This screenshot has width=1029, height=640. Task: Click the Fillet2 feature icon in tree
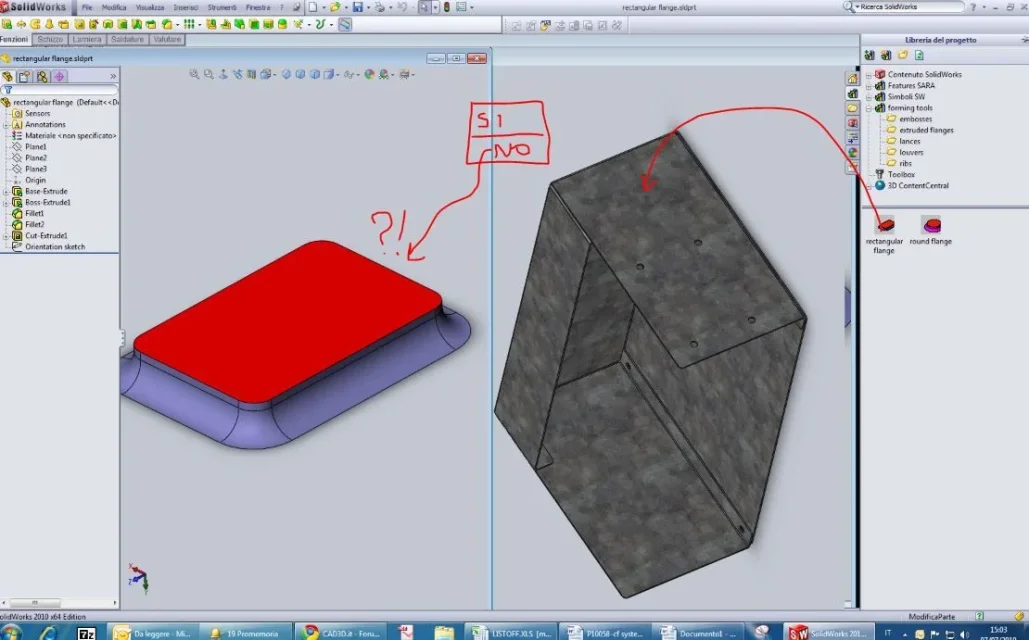[18, 224]
